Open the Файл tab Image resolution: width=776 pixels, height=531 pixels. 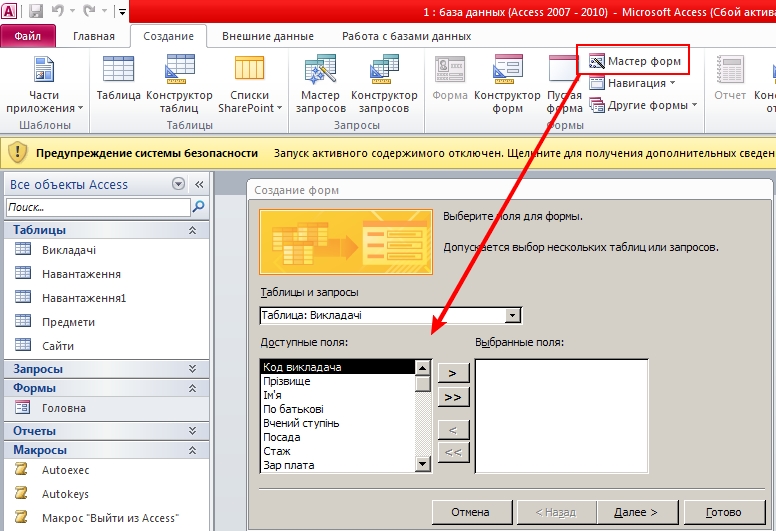point(28,36)
